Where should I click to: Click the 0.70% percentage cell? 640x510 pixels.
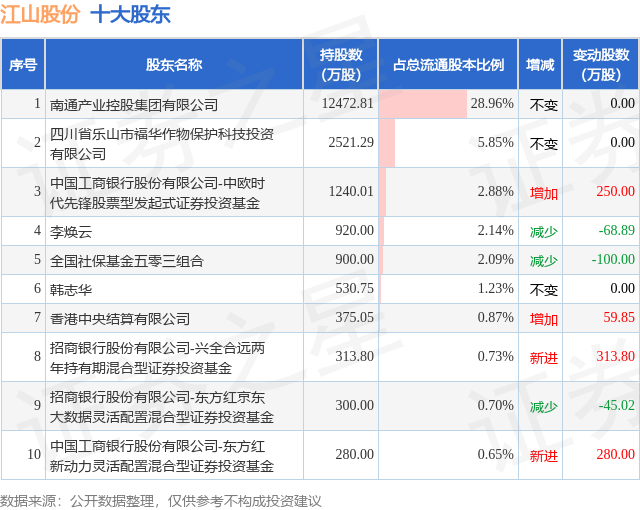(x=448, y=406)
